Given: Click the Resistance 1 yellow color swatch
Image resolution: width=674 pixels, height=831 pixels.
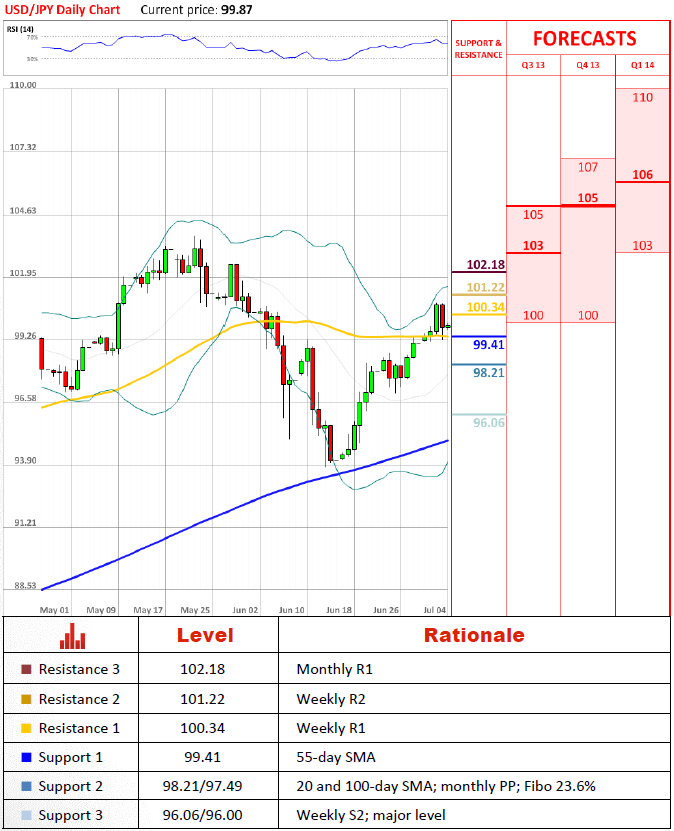Looking at the screenshot, I should [x=26, y=728].
